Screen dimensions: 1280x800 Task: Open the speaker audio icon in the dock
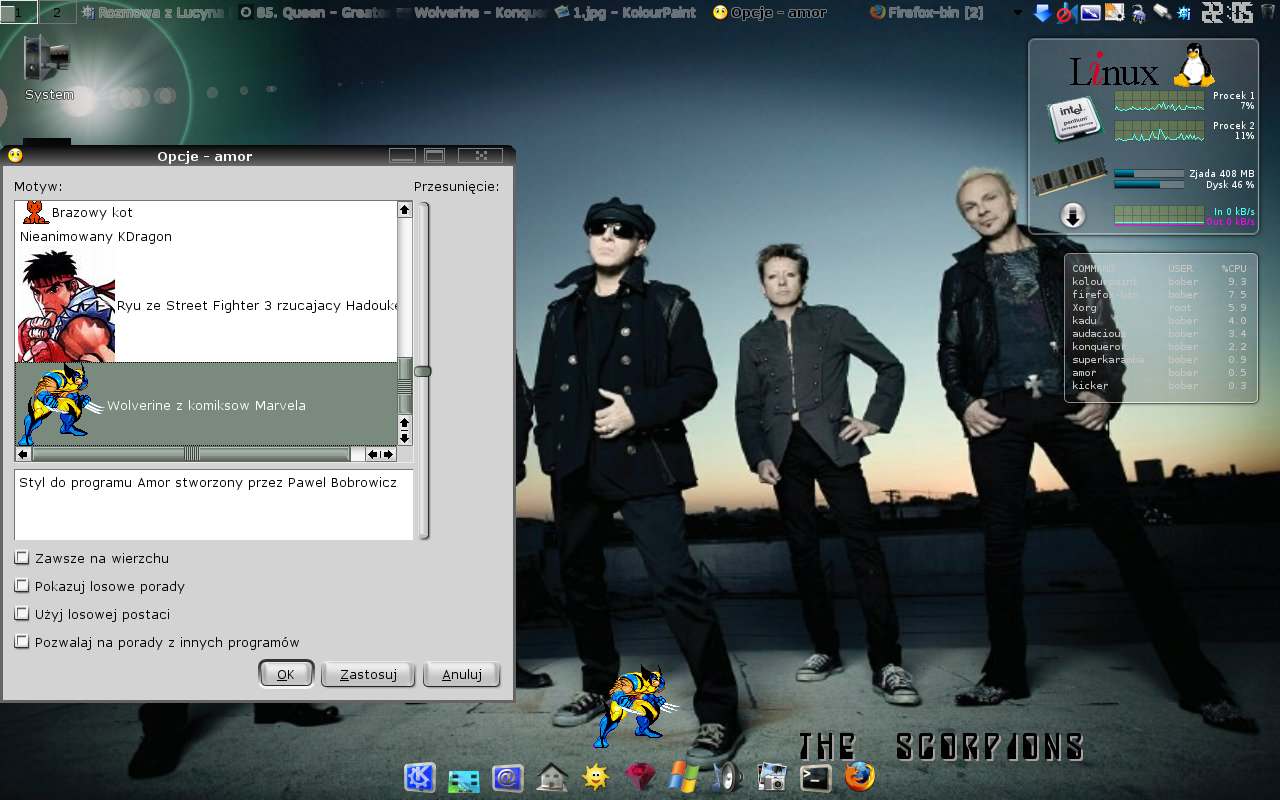(728, 777)
